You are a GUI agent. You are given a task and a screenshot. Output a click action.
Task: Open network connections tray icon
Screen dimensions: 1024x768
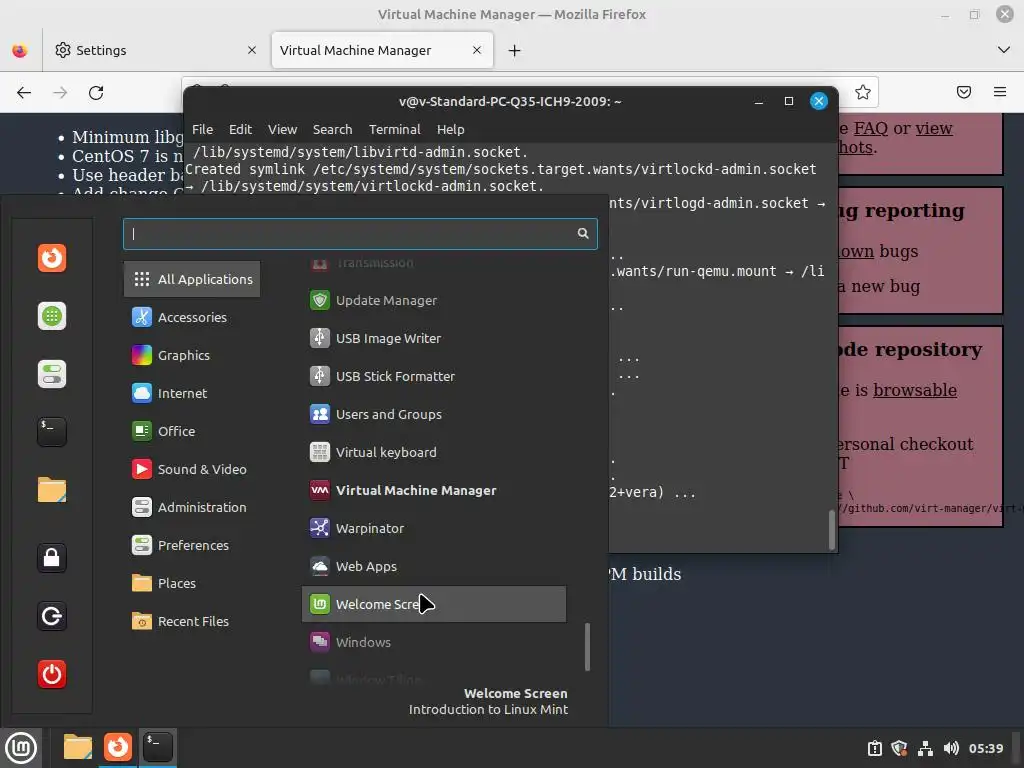925,748
